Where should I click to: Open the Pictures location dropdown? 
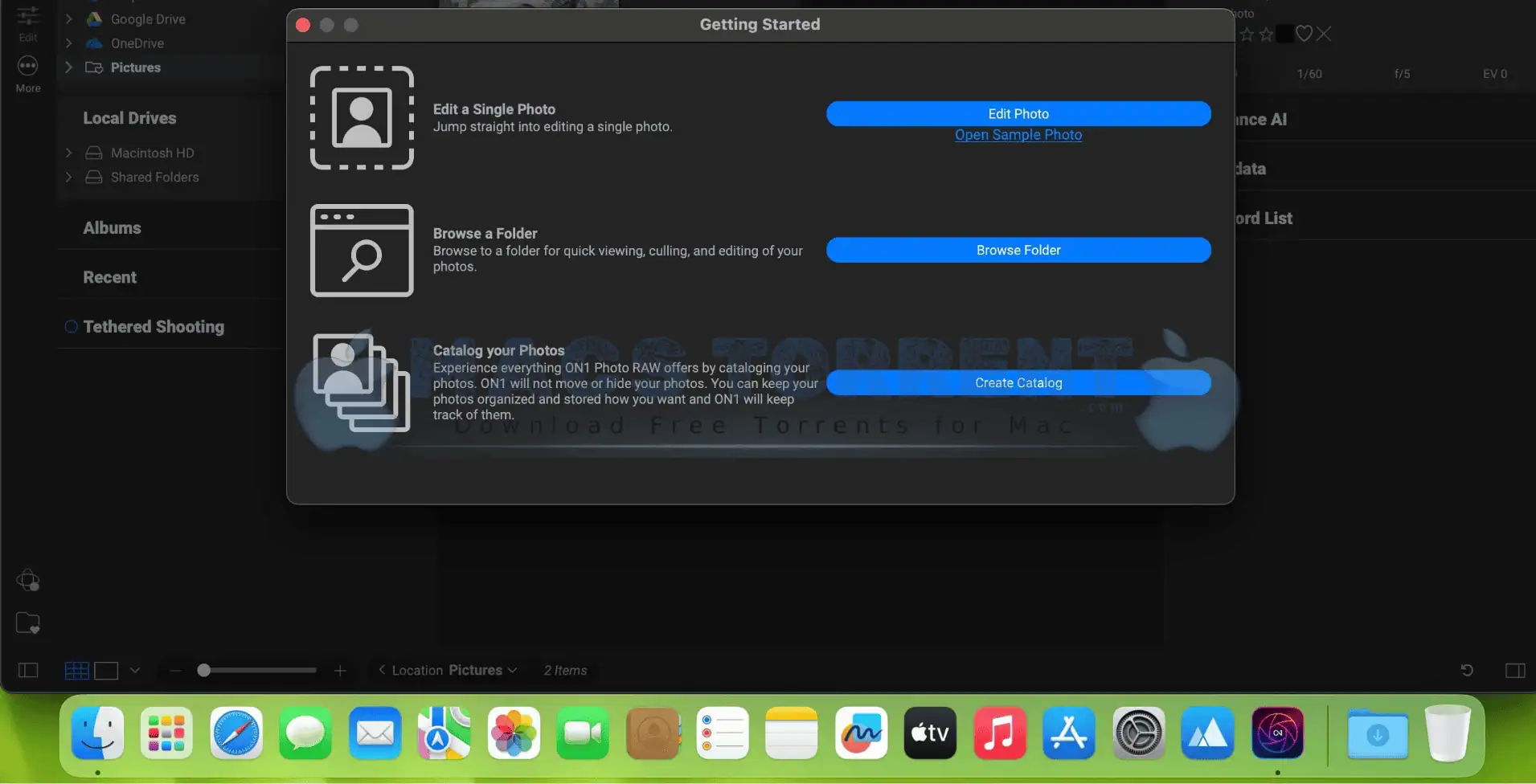[x=482, y=670]
